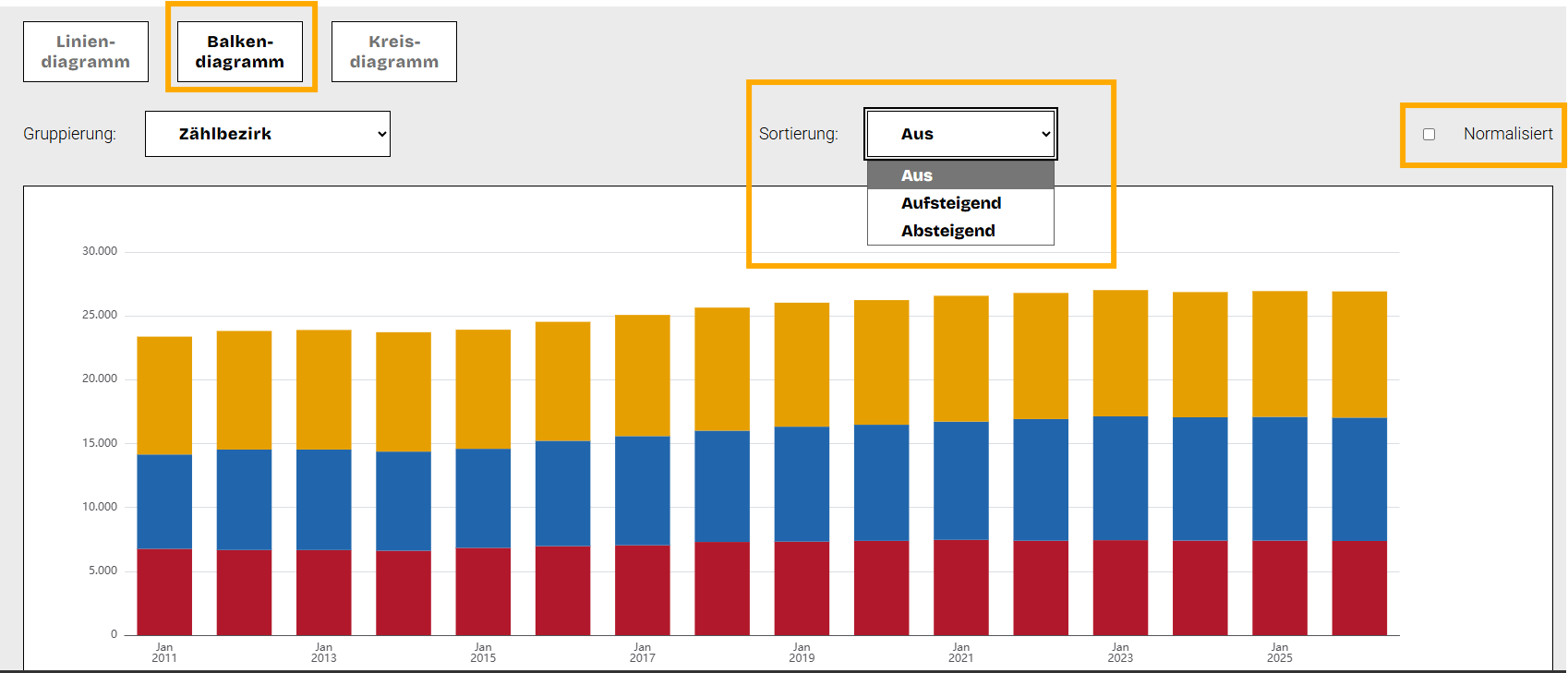This screenshot has height=673, width=1568.
Task: Click the 25.000 y-axis label
Action: point(100,315)
